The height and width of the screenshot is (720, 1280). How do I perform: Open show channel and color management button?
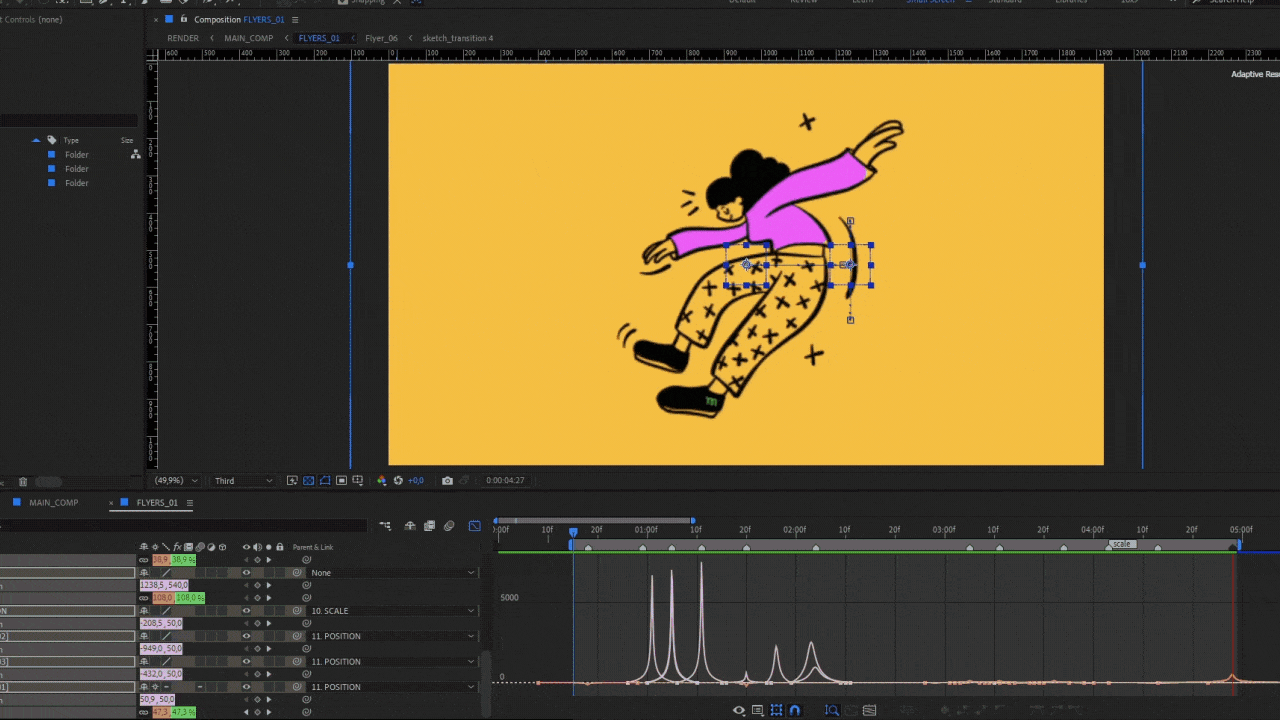(x=381, y=481)
